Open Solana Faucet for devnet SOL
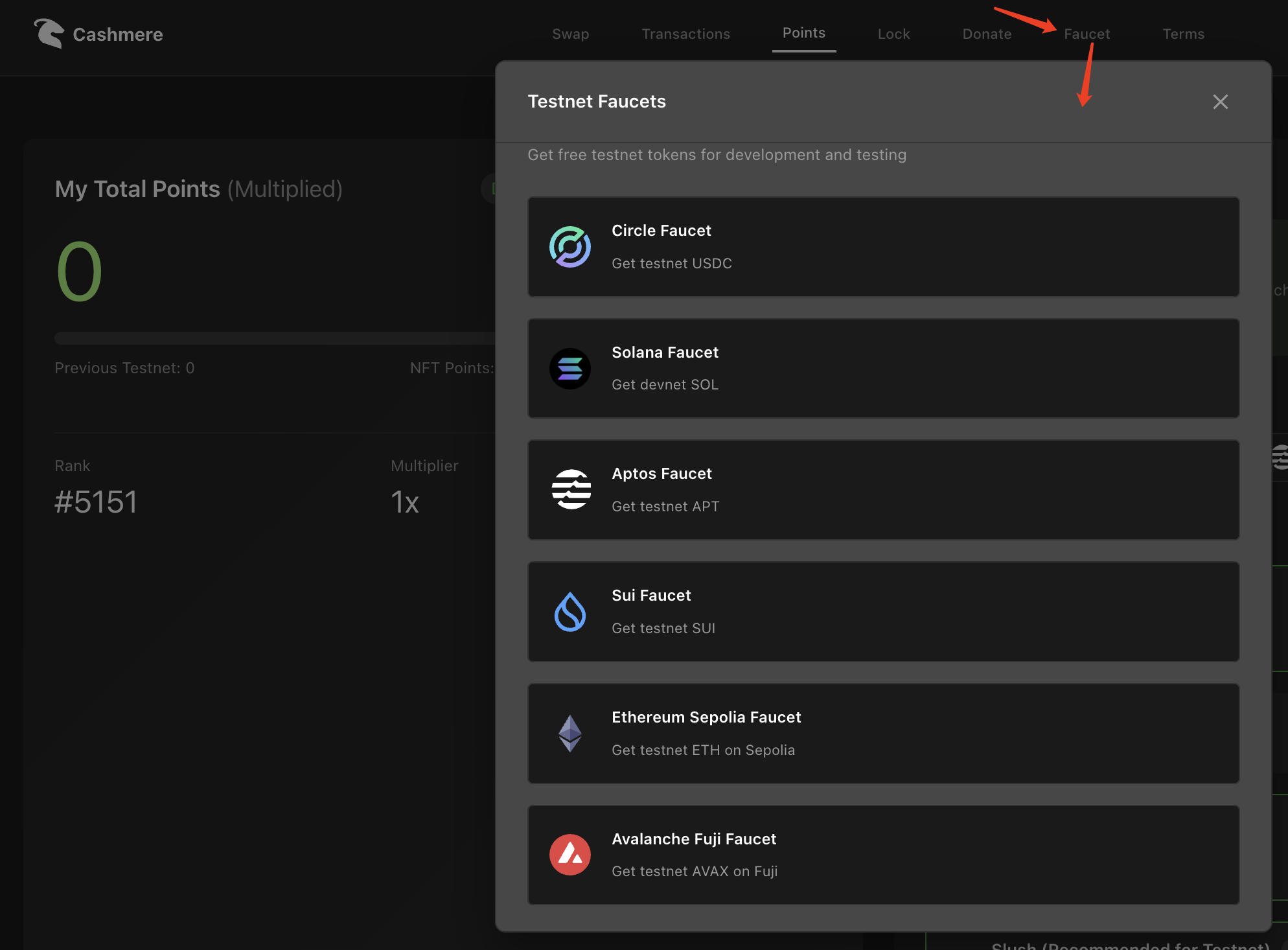 (884, 369)
